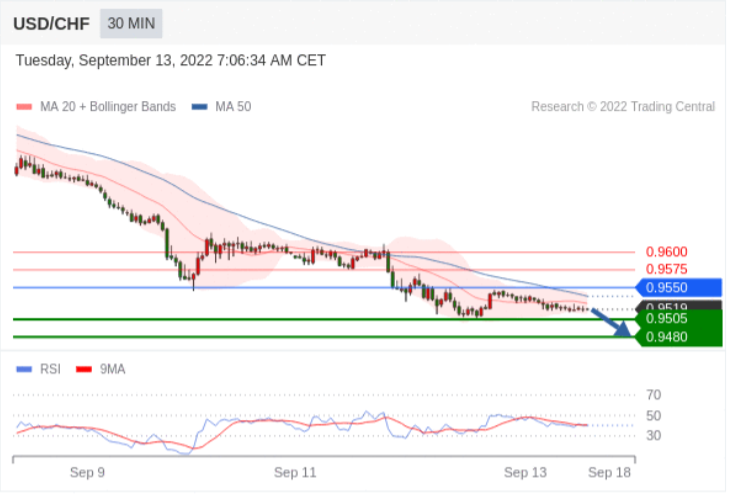Click the pink MA 20 legend swatch

pos(24,107)
